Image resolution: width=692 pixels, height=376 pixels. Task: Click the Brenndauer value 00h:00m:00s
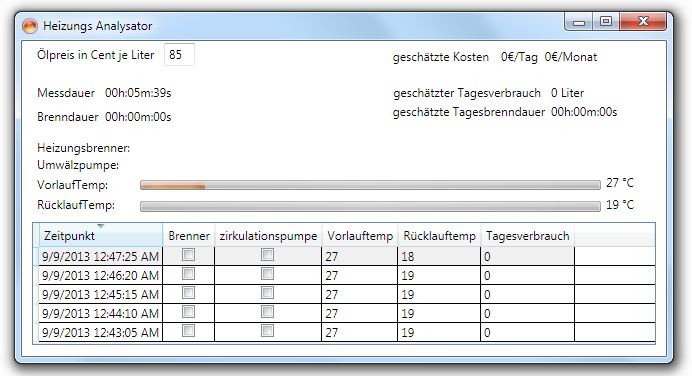[x=138, y=117]
